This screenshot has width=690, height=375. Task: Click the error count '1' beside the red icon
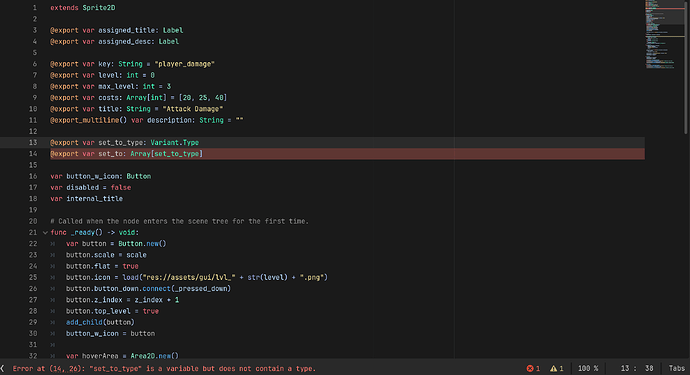[x=538, y=368]
